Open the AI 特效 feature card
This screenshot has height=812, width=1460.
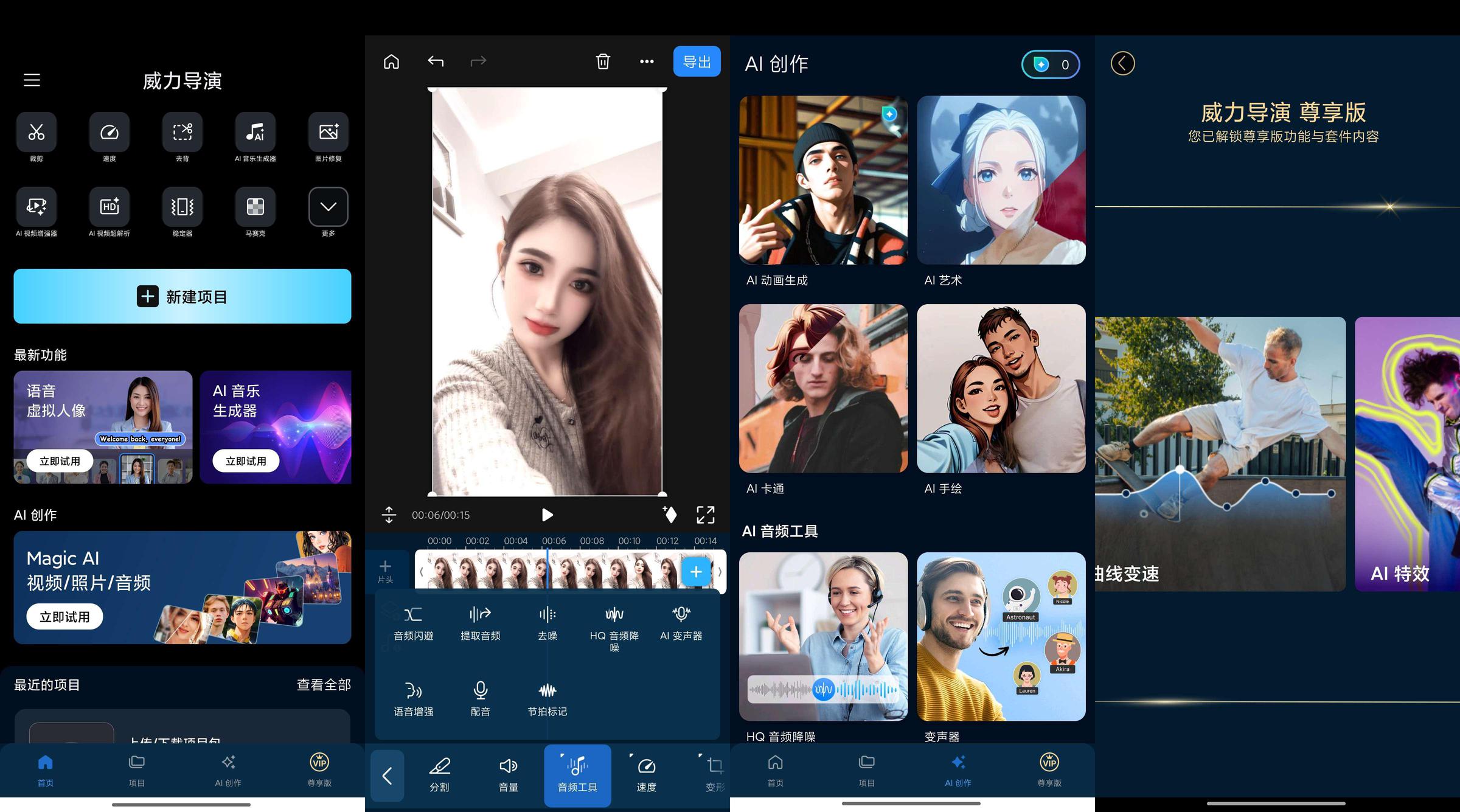click(x=1408, y=454)
